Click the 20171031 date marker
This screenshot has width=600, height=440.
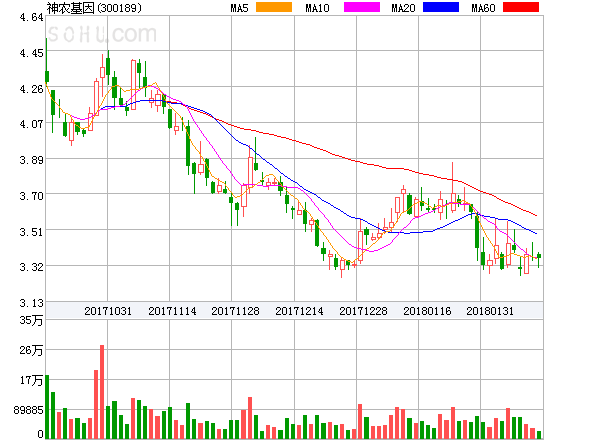coord(108,311)
